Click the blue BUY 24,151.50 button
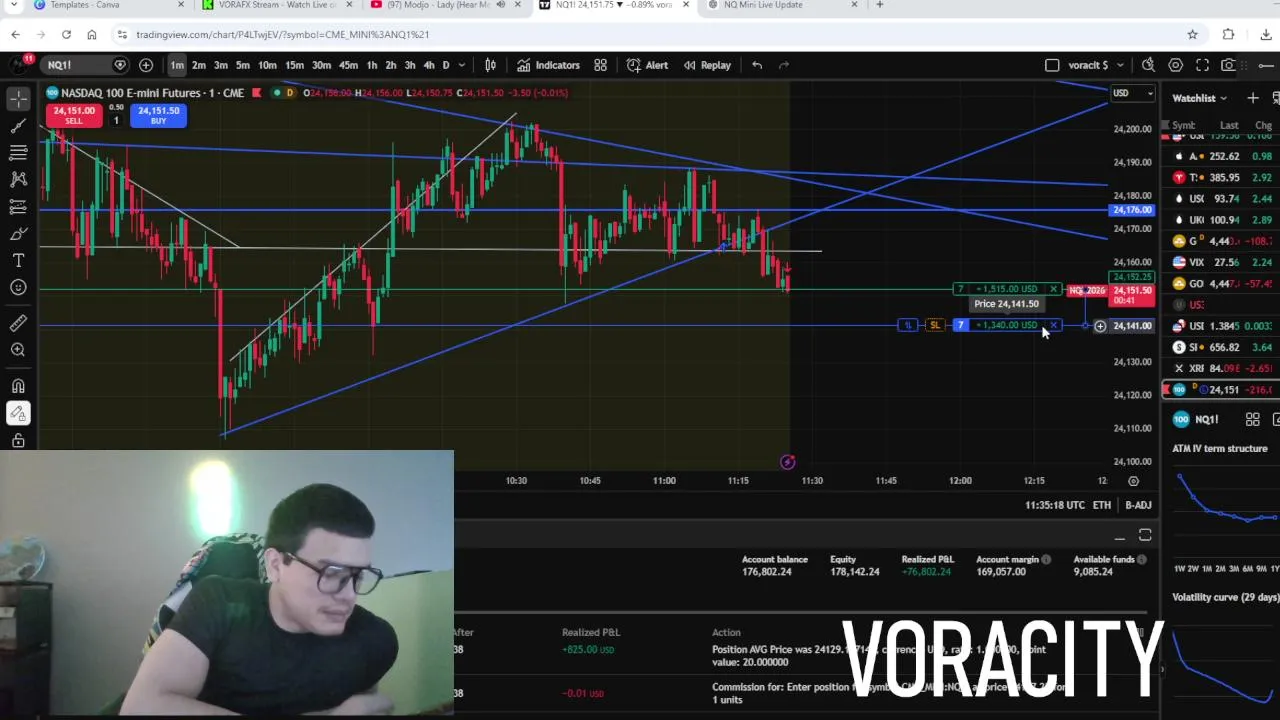 pyautogui.click(x=158, y=115)
